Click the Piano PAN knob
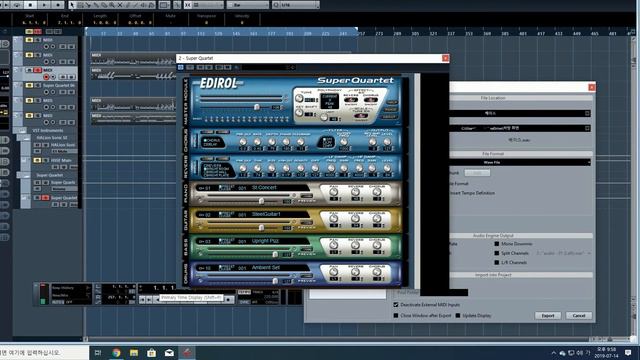 pyautogui.click(x=333, y=192)
